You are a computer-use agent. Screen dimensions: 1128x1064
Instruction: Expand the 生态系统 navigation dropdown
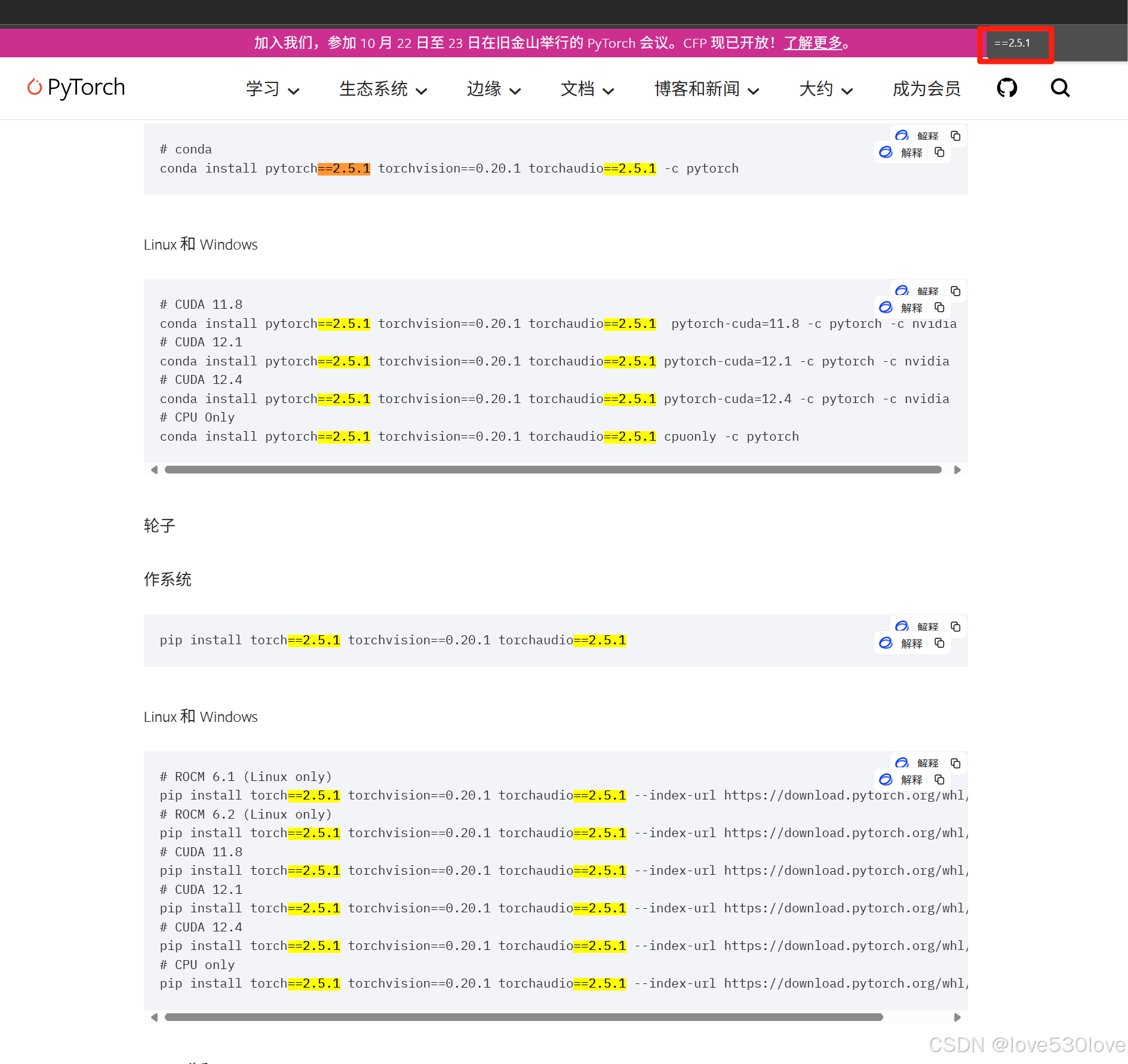pos(383,89)
